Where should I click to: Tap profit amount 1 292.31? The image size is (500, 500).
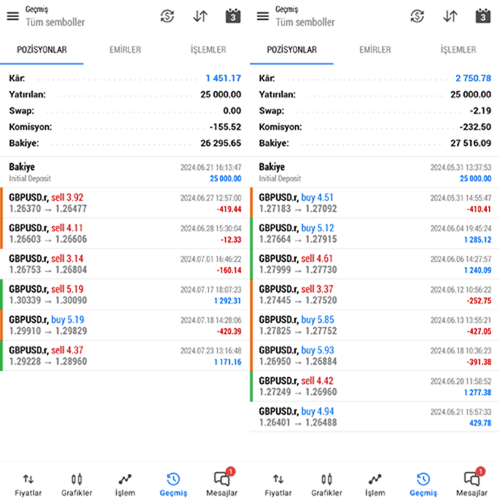tap(228, 301)
